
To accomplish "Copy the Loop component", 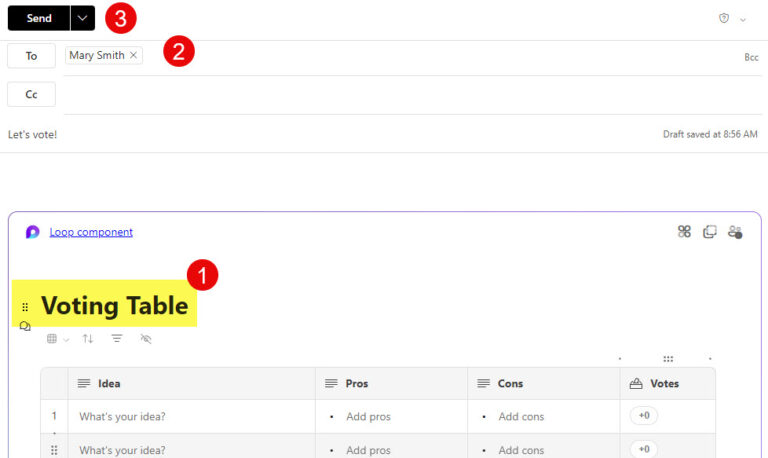I will 710,232.
